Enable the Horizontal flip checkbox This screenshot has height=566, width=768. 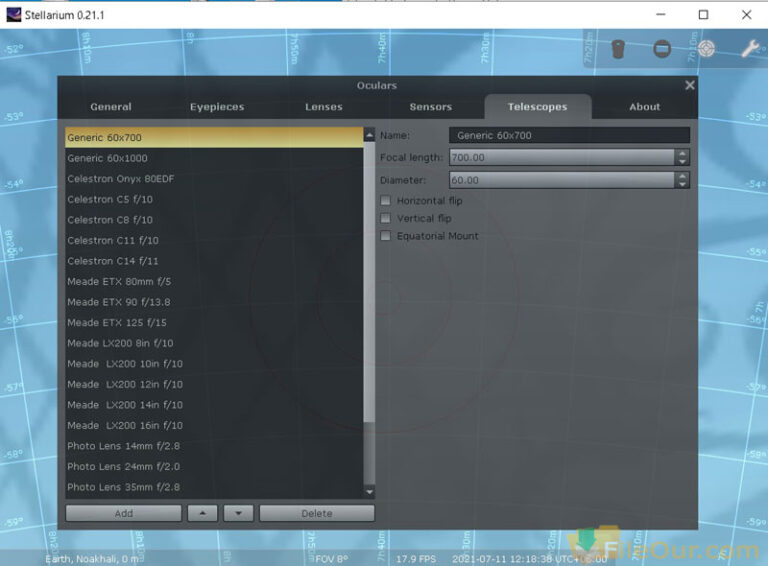point(386,200)
